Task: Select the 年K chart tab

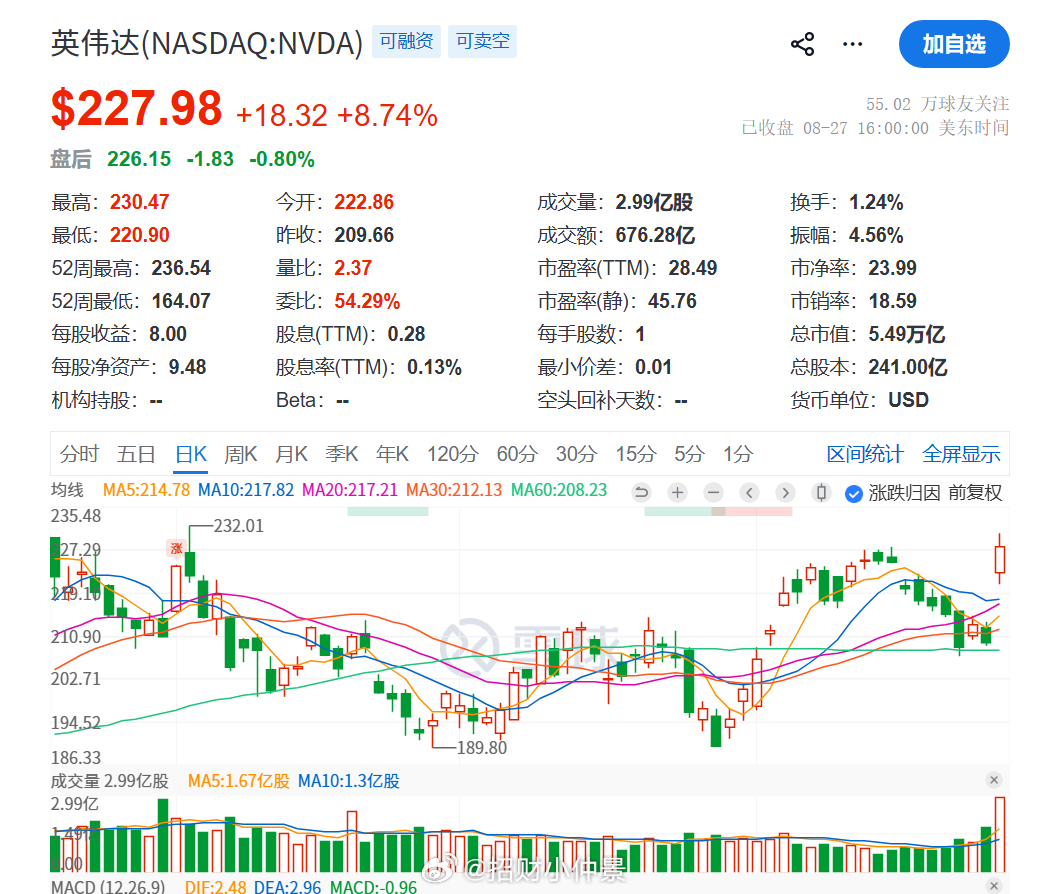Action: click(x=392, y=454)
